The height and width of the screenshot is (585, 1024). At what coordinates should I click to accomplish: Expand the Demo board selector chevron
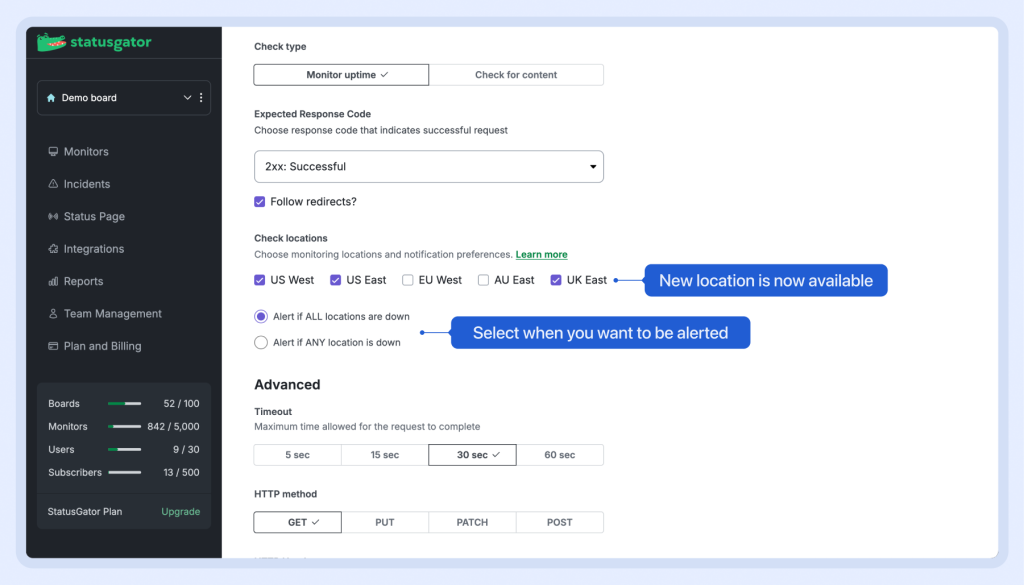[187, 98]
